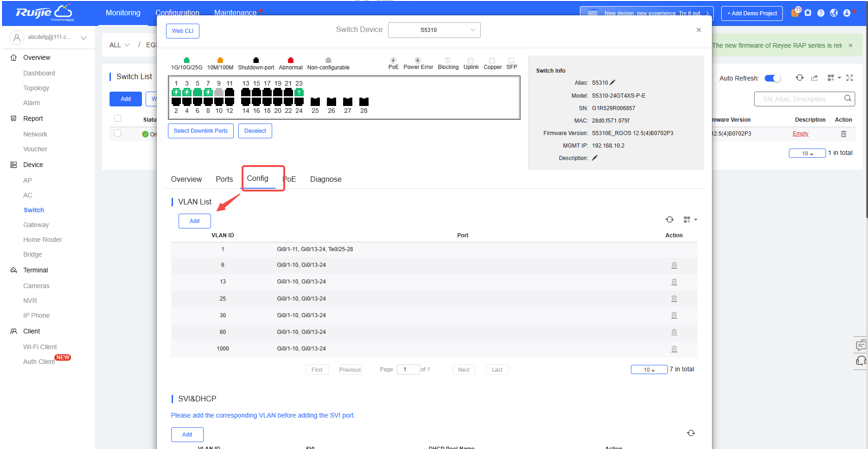Delete VLAN 6 trash icon
This screenshot has width=868, height=452.
[x=674, y=265]
